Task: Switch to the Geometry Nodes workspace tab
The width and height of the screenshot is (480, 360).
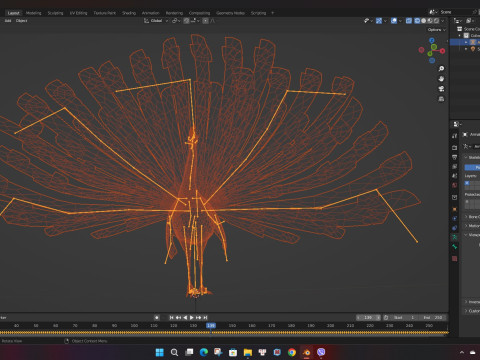Action: (230, 13)
